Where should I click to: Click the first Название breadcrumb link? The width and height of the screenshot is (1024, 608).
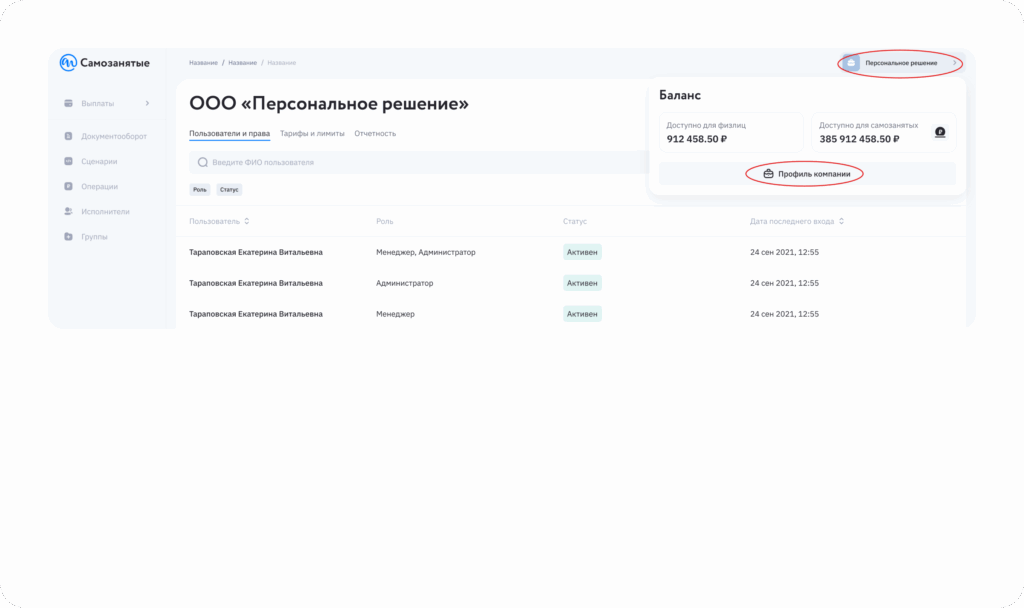coord(203,63)
